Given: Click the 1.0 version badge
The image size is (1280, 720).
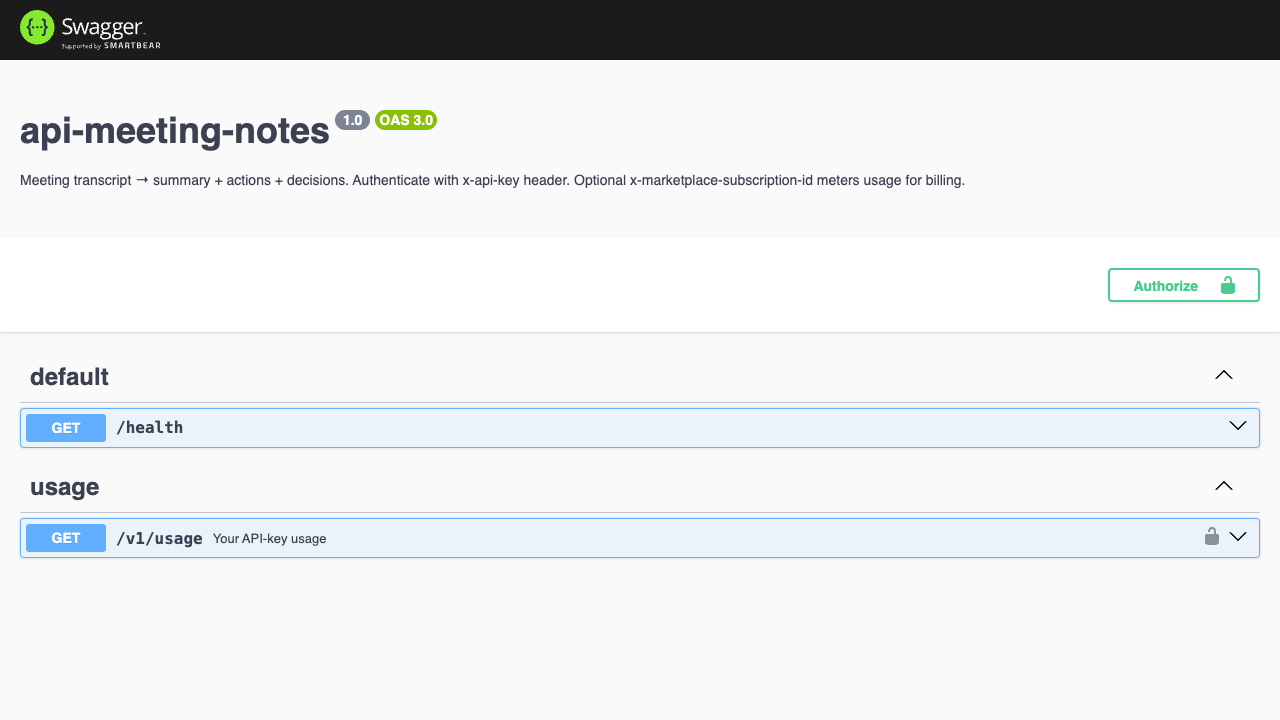Looking at the screenshot, I should pos(352,120).
